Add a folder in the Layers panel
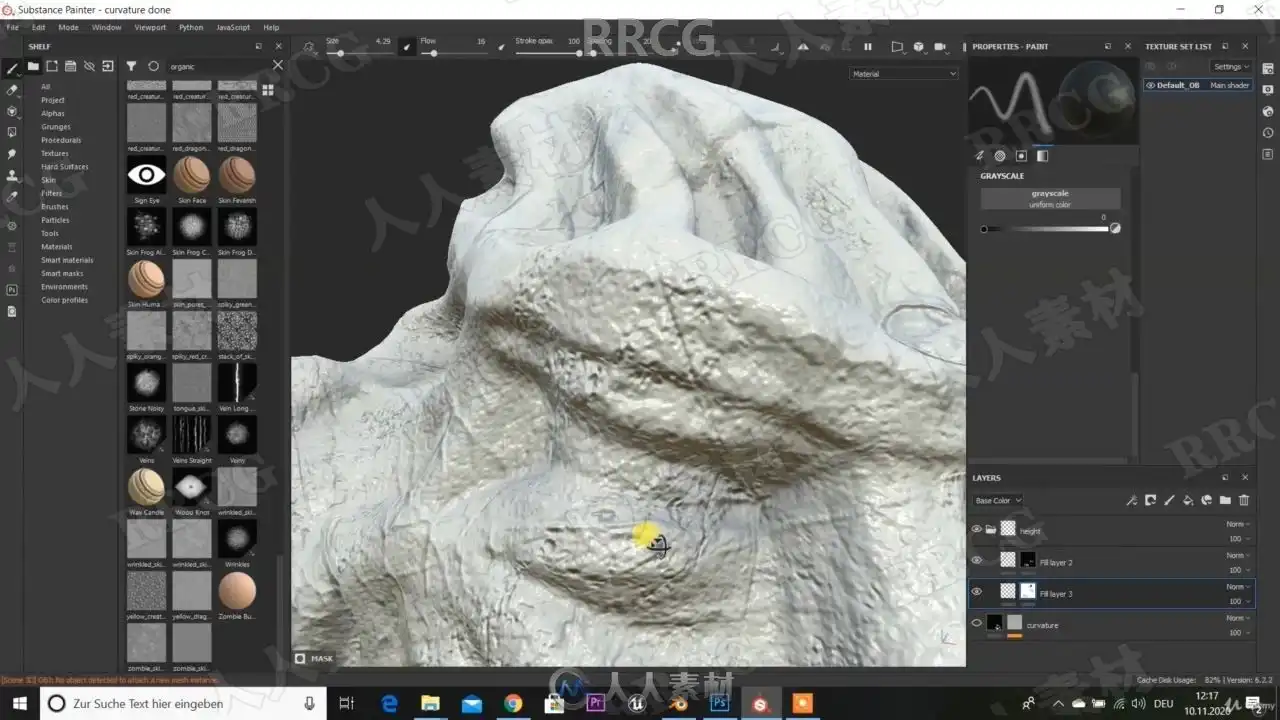 [x=1225, y=501]
